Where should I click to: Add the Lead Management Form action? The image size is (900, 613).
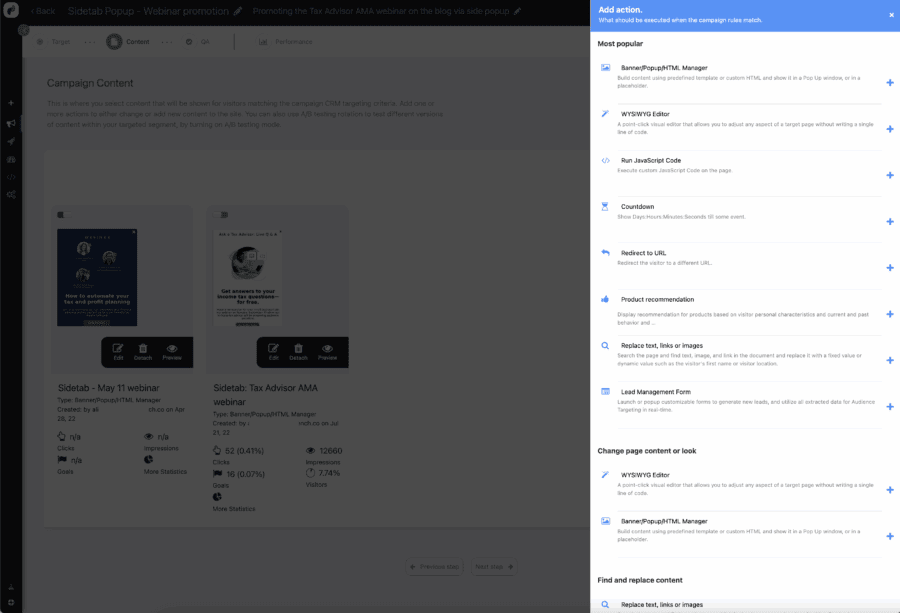(x=889, y=407)
